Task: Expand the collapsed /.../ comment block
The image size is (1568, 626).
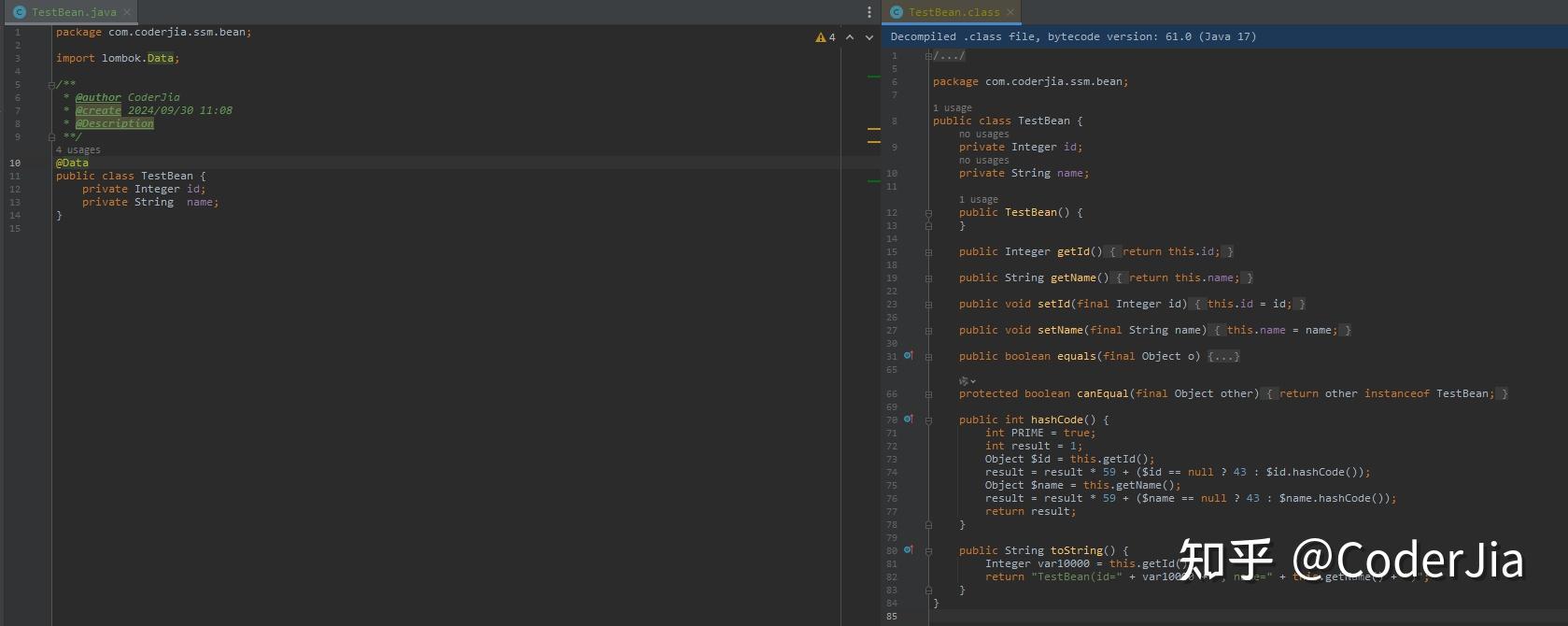Action: (949, 56)
